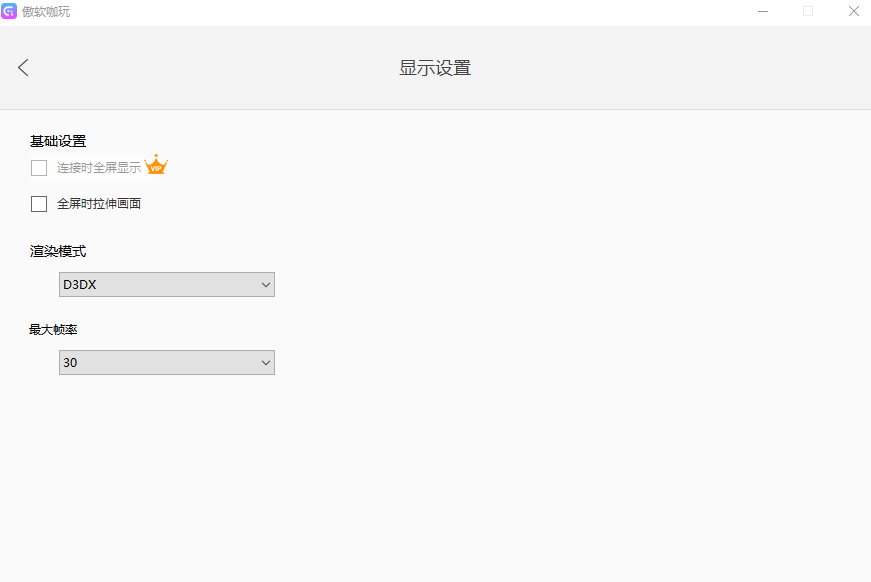Screen dimensions: 871x582
Task: Click the 傲软咖玩 title bar label
Action: tap(45, 11)
